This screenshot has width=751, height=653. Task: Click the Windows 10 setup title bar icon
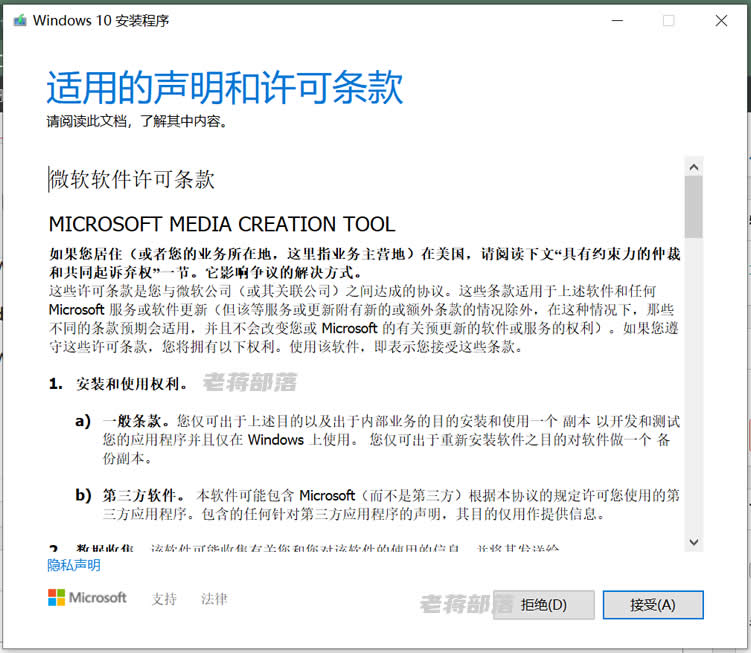click(20, 21)
